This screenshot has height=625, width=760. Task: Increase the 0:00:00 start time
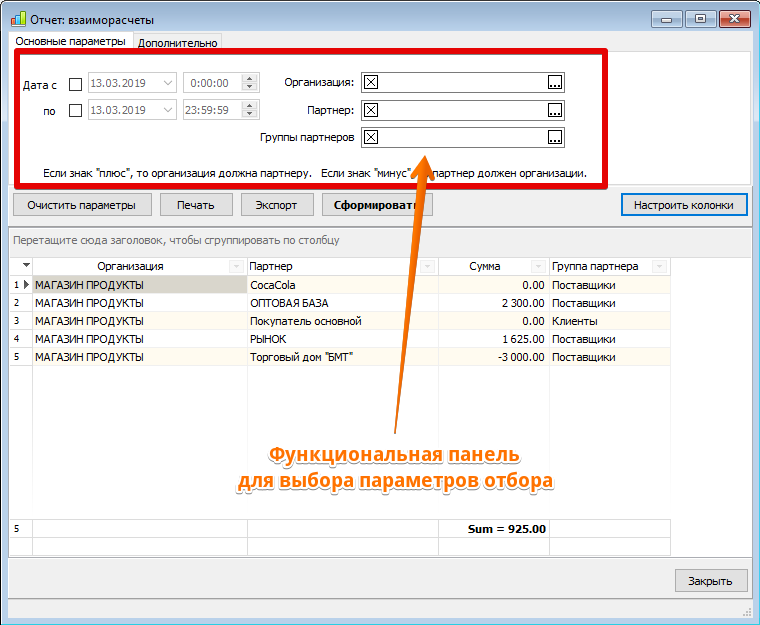(250, 79)
